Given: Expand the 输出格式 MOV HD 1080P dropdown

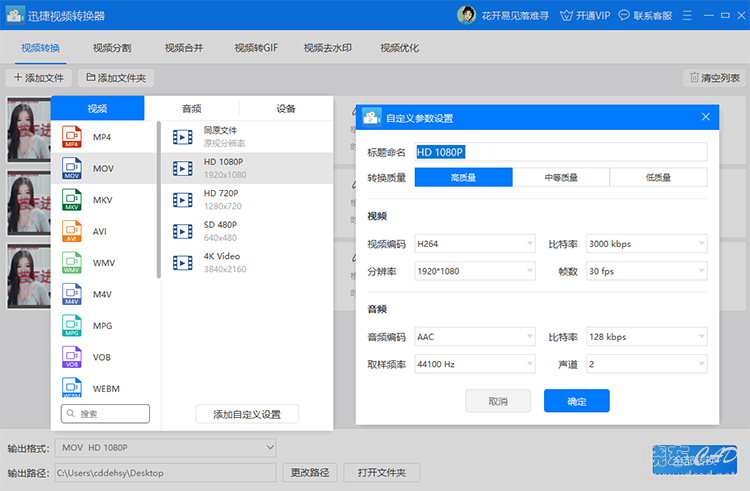Looking at the screenshot, I should [165, 448].
